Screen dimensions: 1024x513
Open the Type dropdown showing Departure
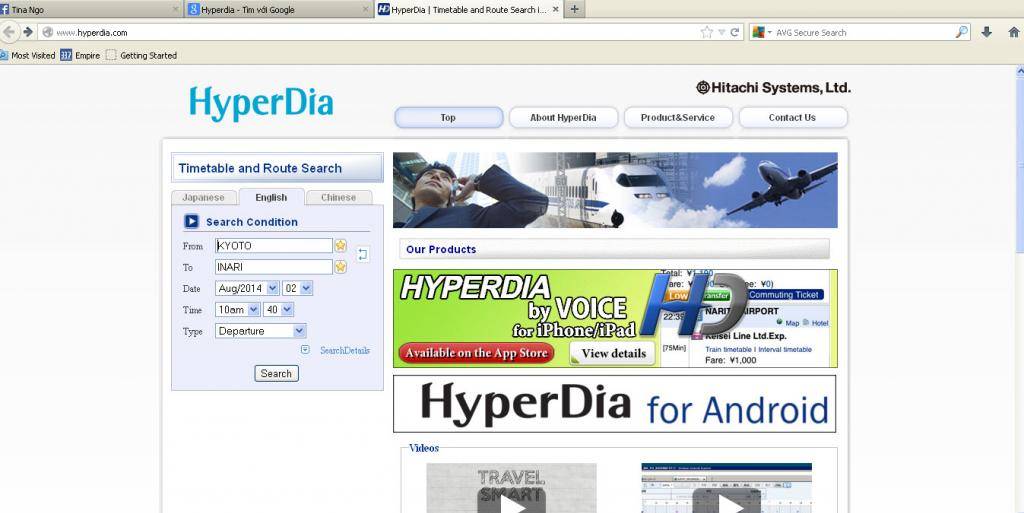(260, 331)
